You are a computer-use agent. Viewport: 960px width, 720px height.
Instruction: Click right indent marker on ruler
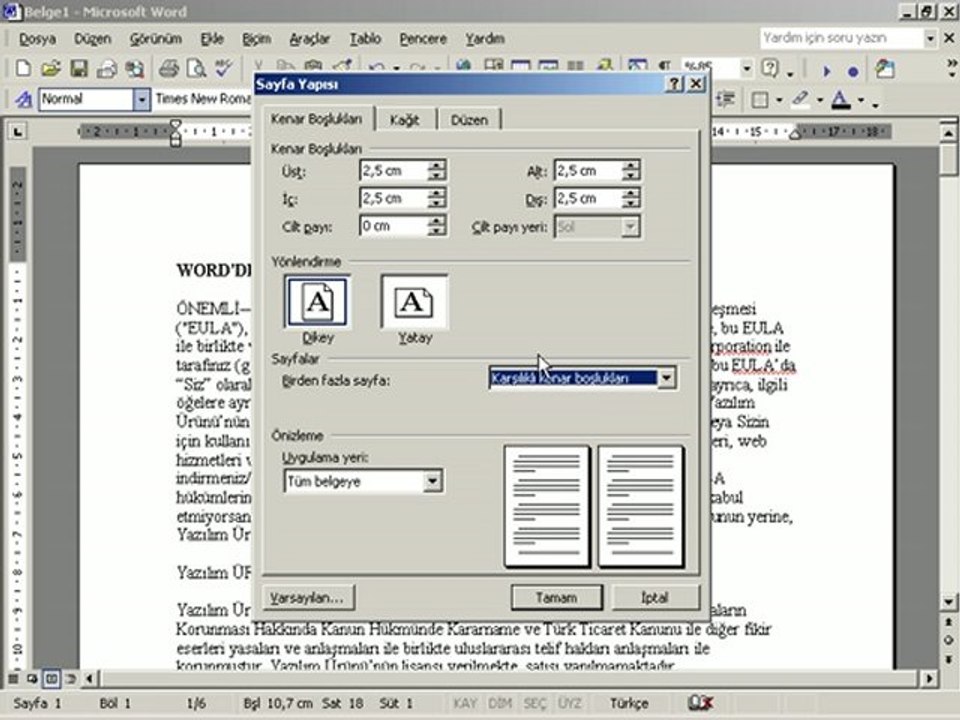click(795, 133)
